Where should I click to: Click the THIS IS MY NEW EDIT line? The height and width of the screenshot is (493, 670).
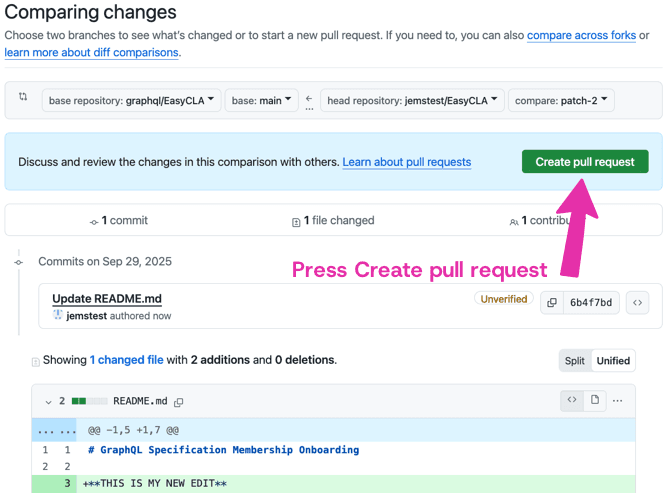pos(155,484)
